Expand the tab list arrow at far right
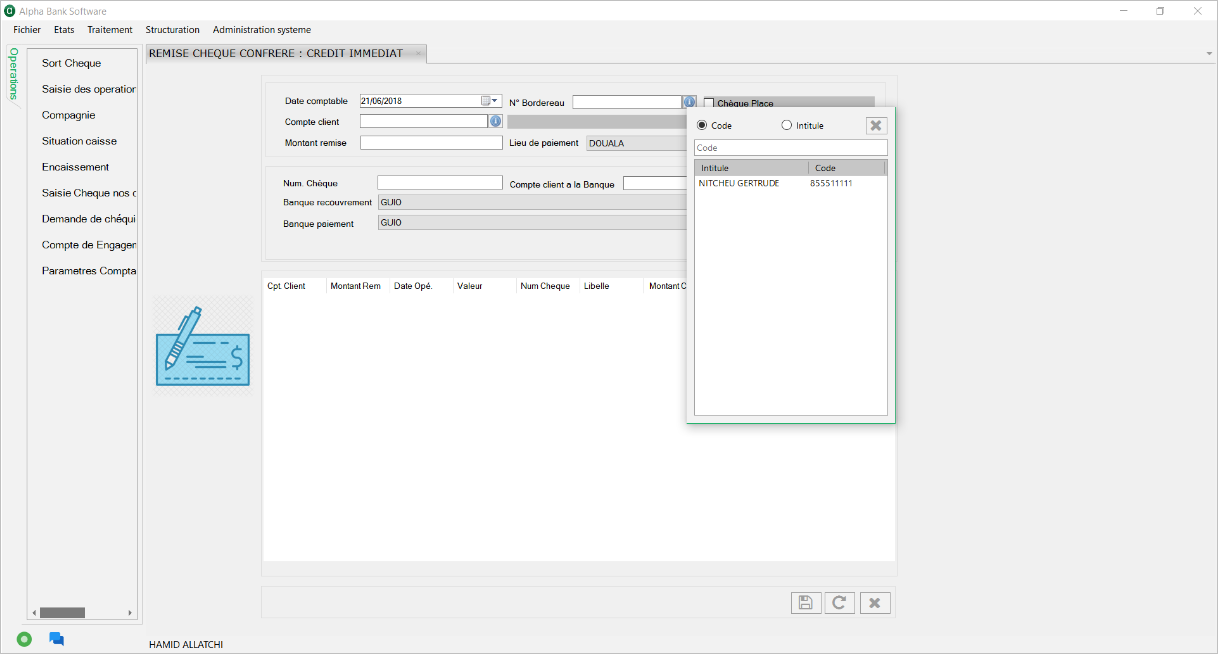 point(1209,54)
